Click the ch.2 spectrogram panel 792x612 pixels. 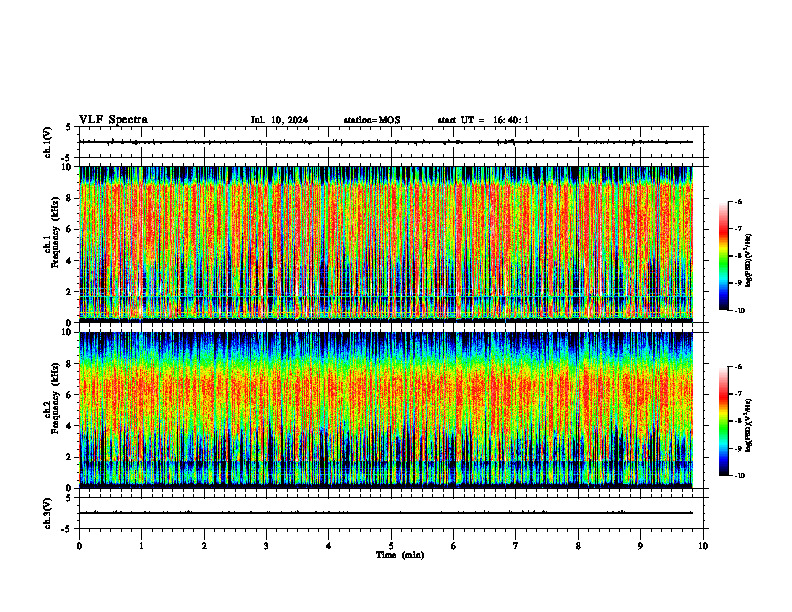(x=386, y=410)
